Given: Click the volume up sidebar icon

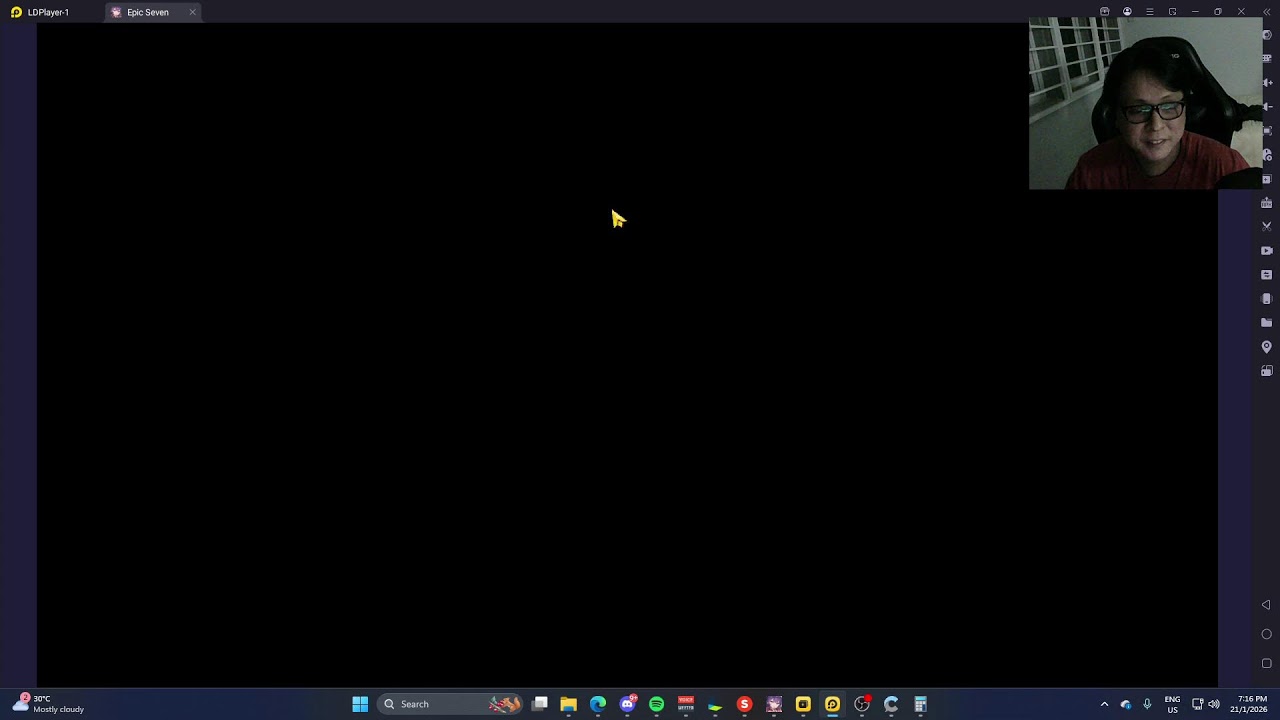Looking at the screenshot, I should pyautogui.click(x=1267, y=82).
